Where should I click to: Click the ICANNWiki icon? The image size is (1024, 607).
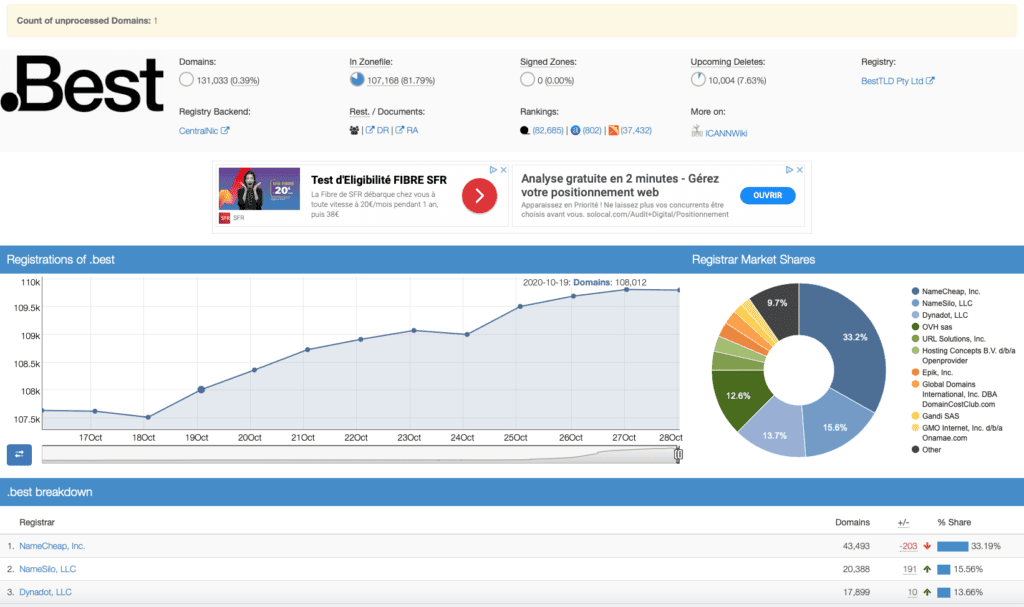(697, 131)
